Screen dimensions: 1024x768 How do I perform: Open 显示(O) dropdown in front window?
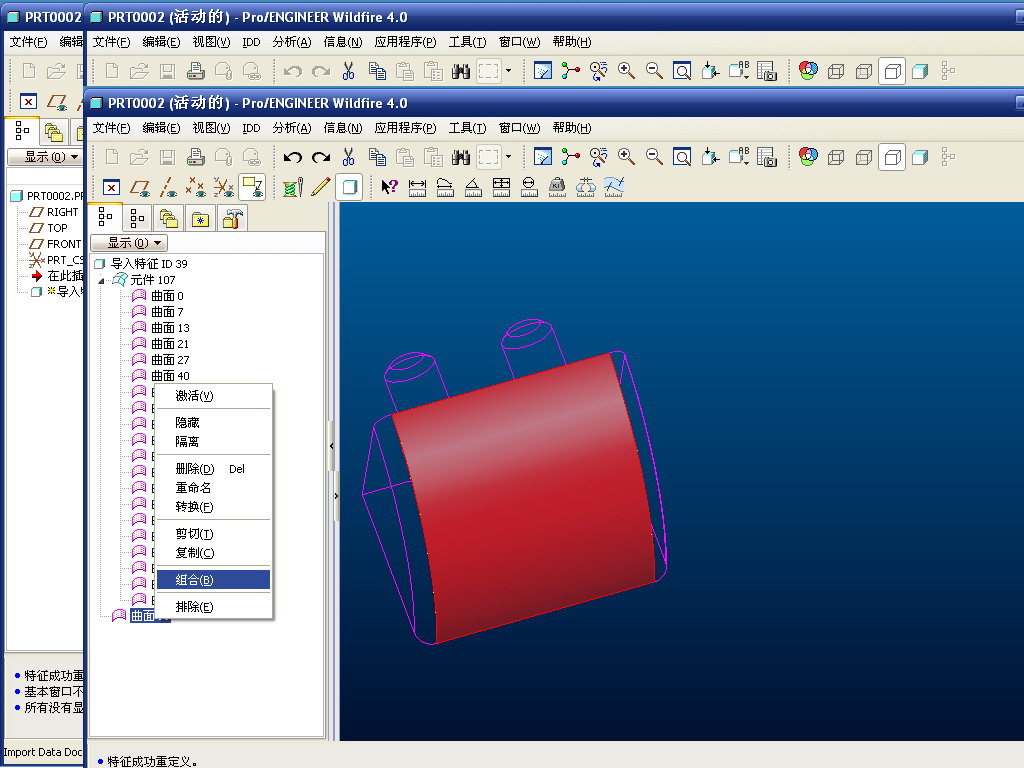[x=129, y=243]
